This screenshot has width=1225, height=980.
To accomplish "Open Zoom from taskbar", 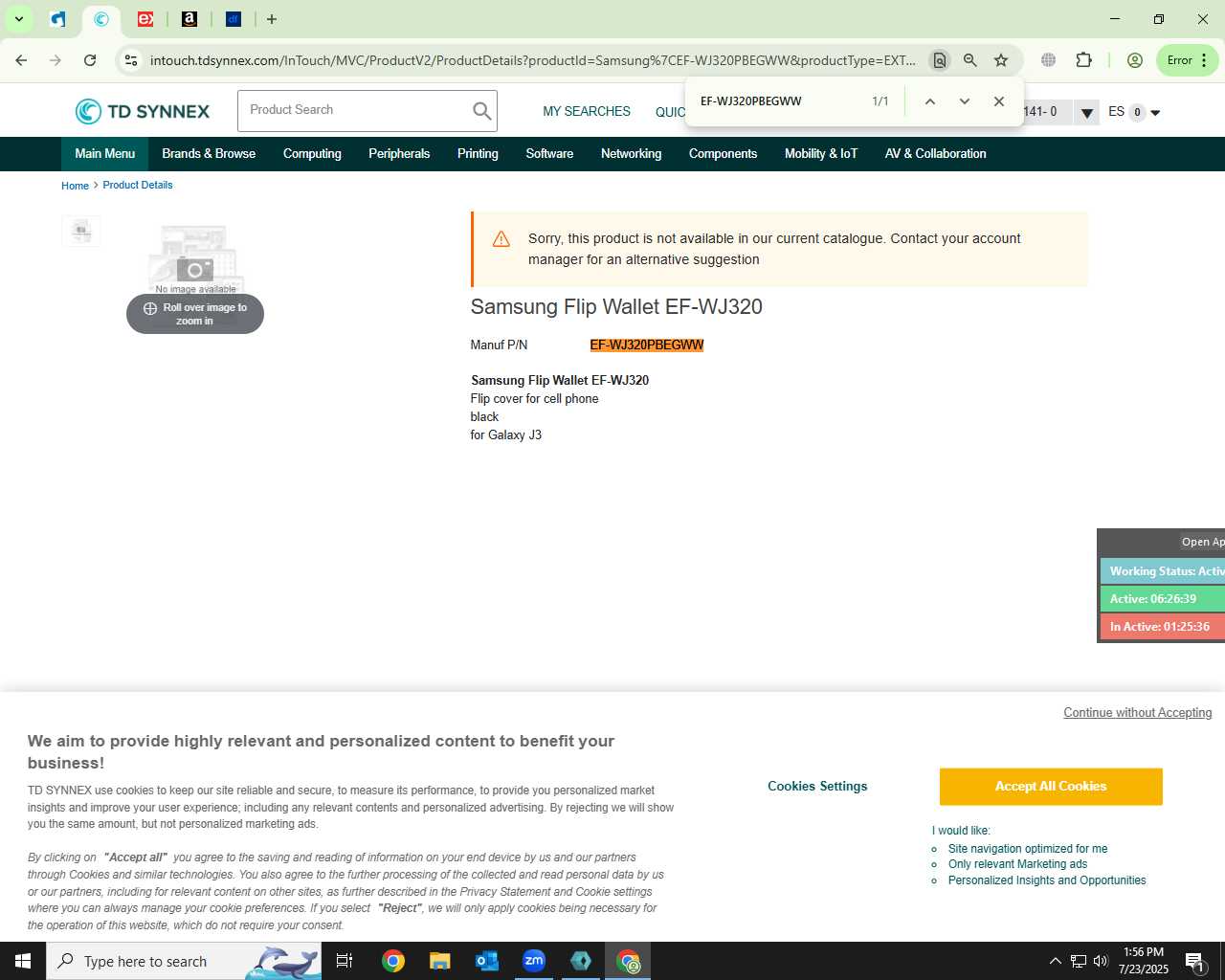I will (534, 961).
